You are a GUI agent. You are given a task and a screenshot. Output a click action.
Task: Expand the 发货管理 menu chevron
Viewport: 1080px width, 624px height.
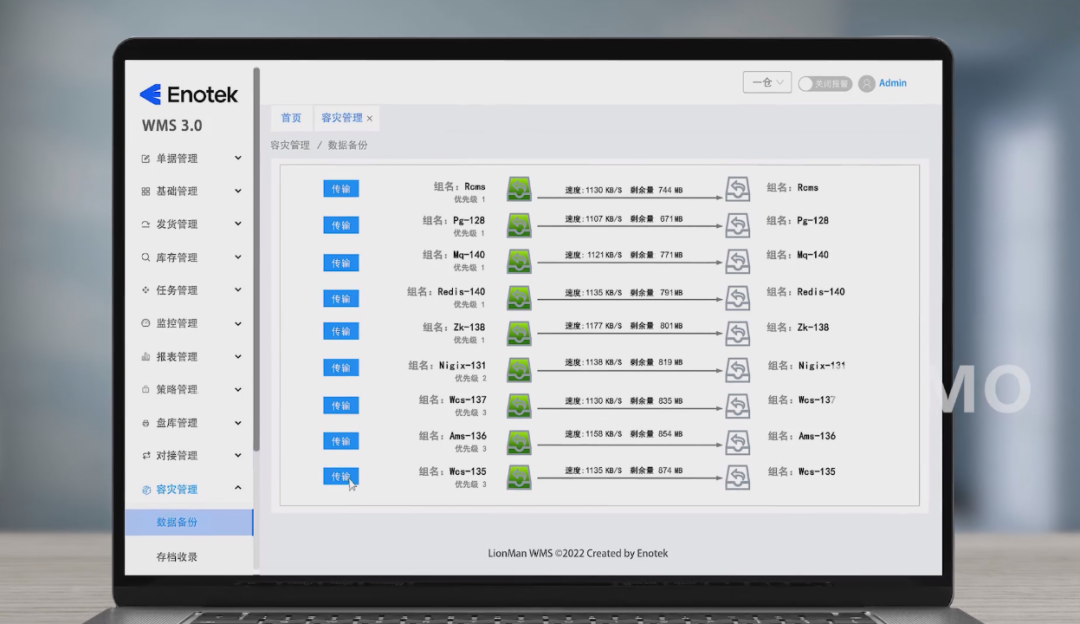tap(238, 224)
